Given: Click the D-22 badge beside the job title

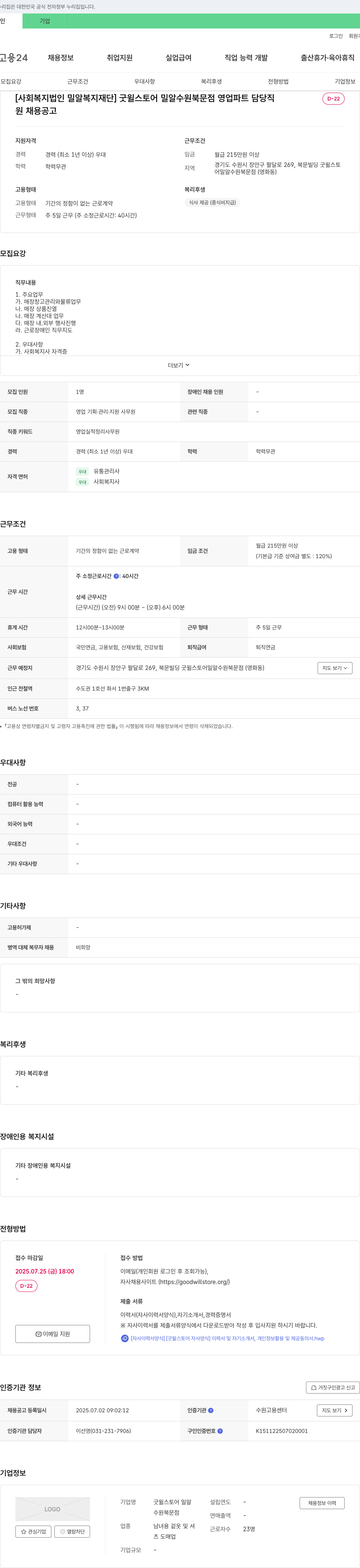Looking at the screenshot, I should (333, 99).
